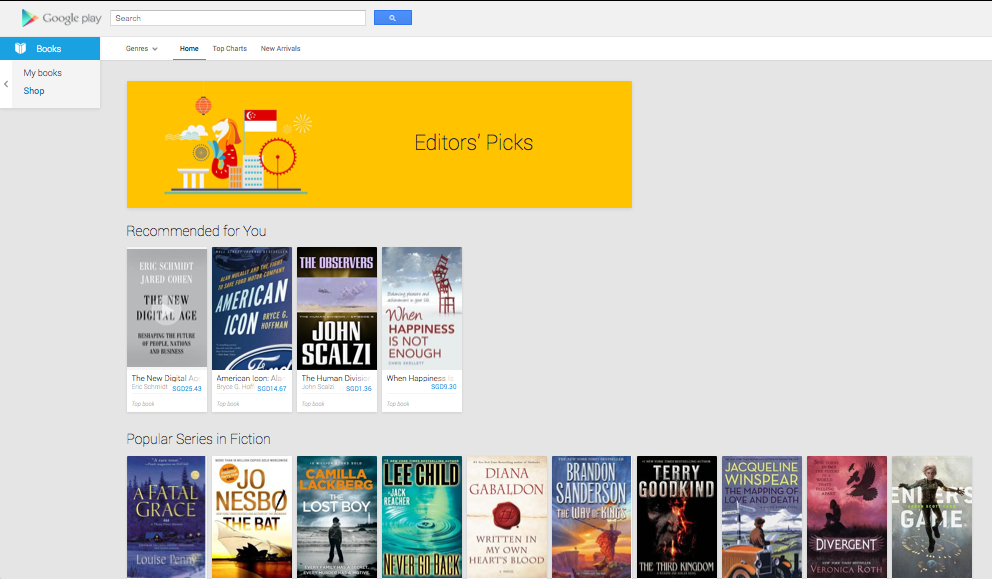Open the Editors' Picks banner
The height and width of the screenshot is (579, 992).
(x=379, y=144)
